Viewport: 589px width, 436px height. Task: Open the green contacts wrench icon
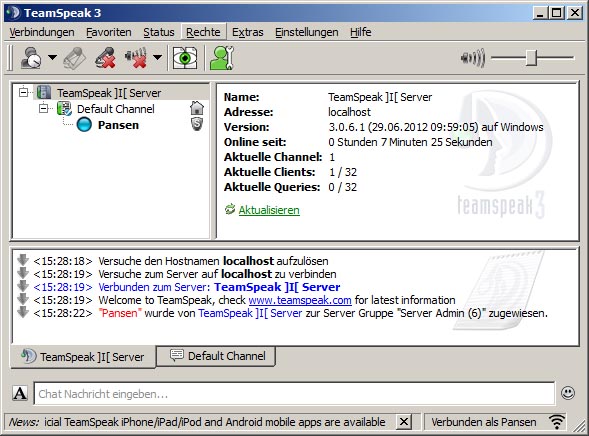[222, 58]
